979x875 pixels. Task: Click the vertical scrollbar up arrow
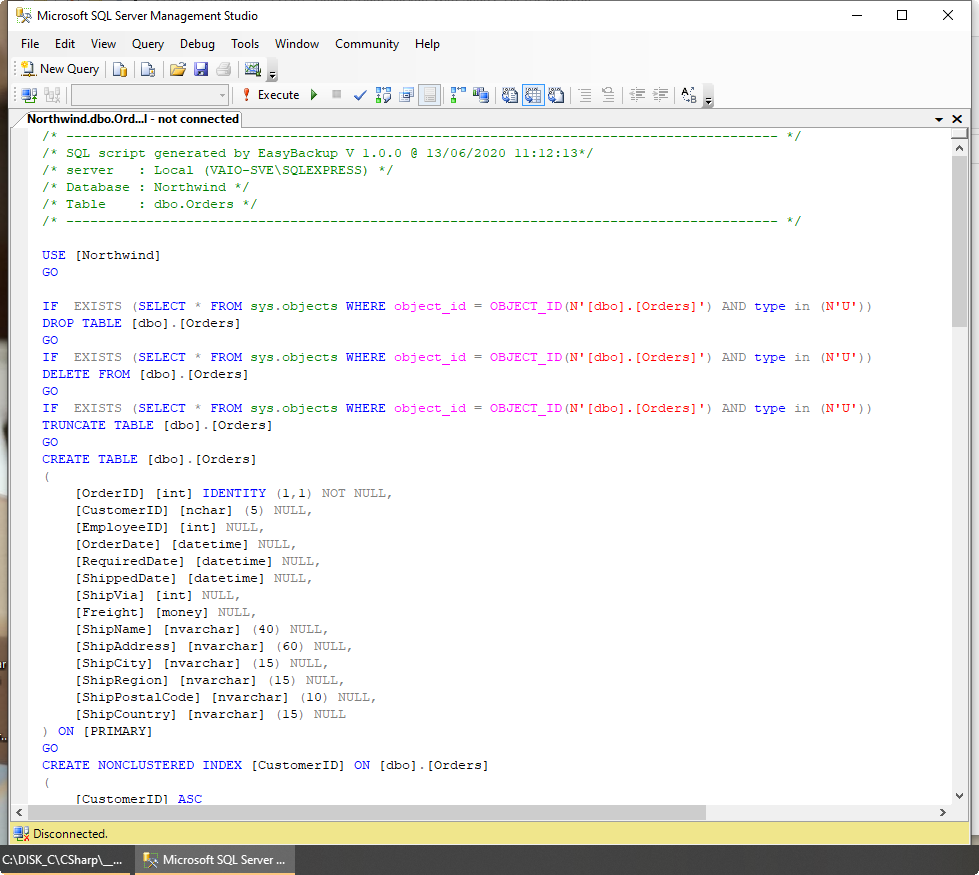point(959,149)
